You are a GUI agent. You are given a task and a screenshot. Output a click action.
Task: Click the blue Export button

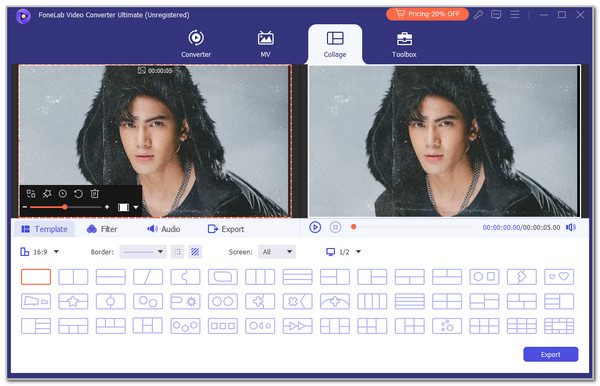551,354
